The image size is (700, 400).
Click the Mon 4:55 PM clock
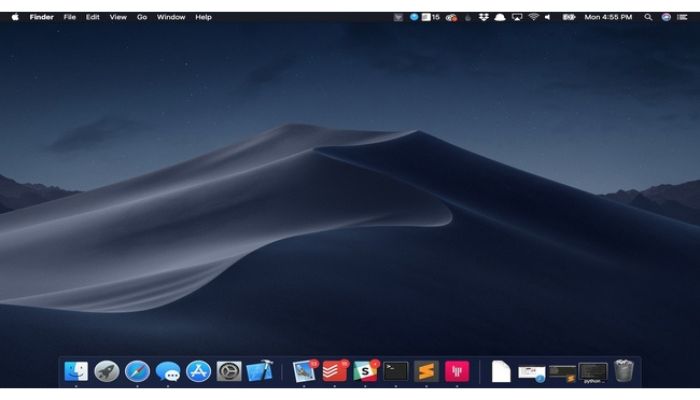608,17
